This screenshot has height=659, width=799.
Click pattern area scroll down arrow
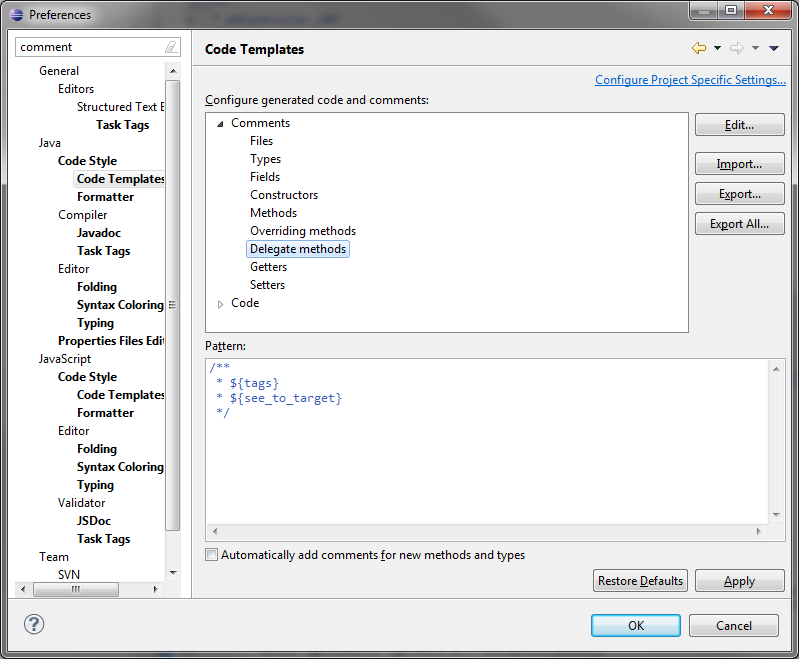tap(776, 515)
